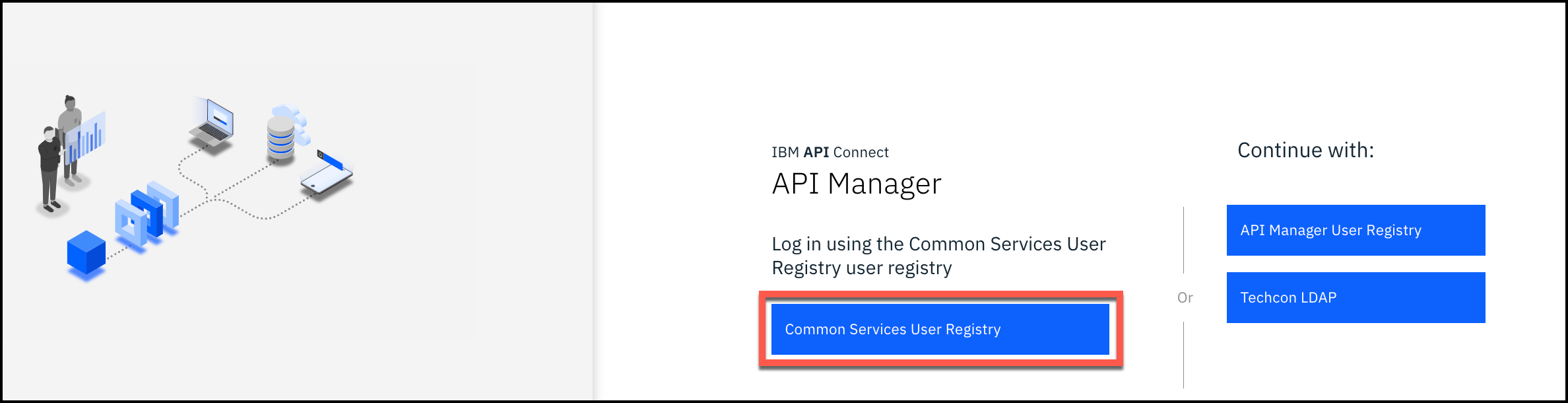Click the IBM API Connect product label
The width and height of the screenshot is (1568, 403).
pyautogui.click(x=830, y=153)
